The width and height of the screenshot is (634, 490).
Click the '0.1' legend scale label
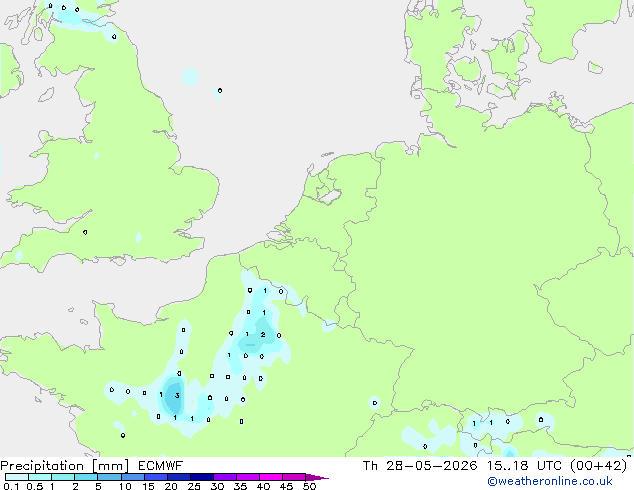pyautogui.click(x=11, y=486)
